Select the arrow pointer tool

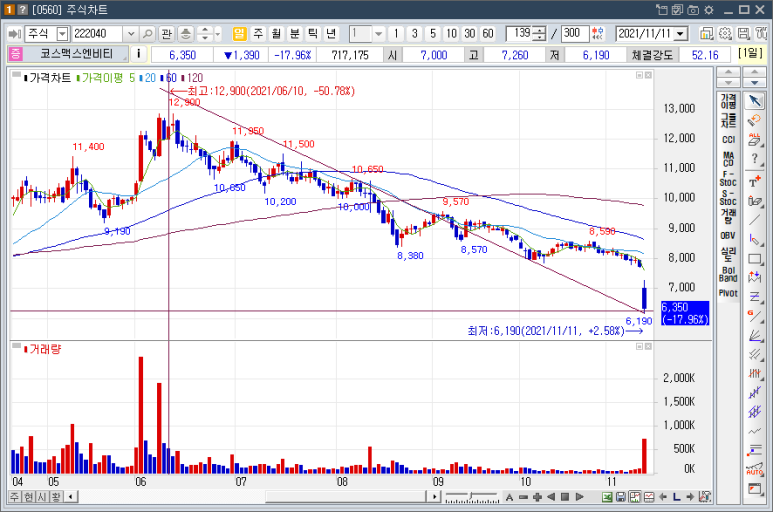(x=754, y=101)
